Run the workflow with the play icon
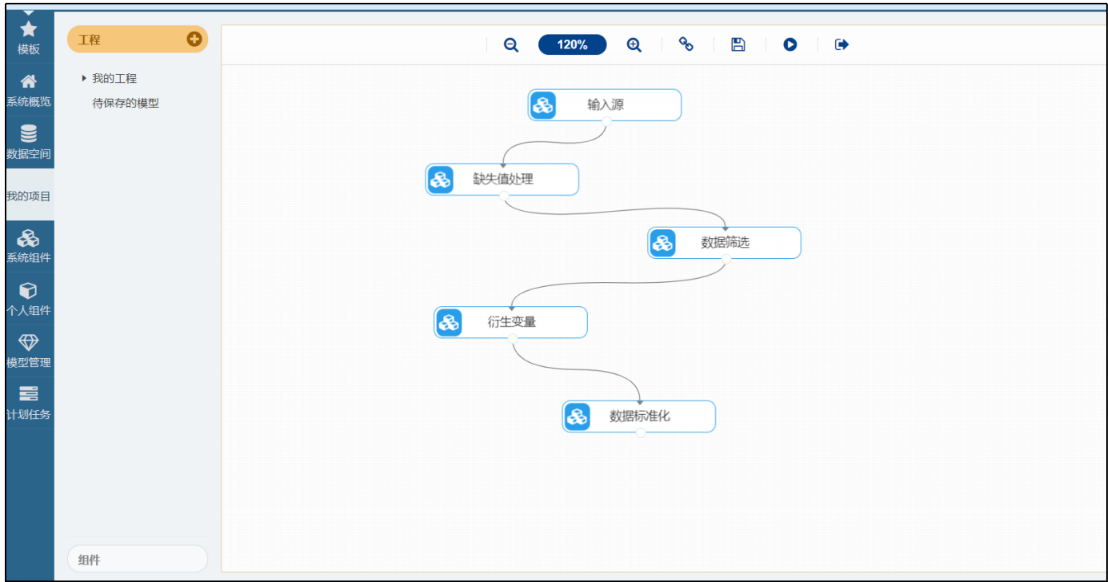 tap(790, 45)
